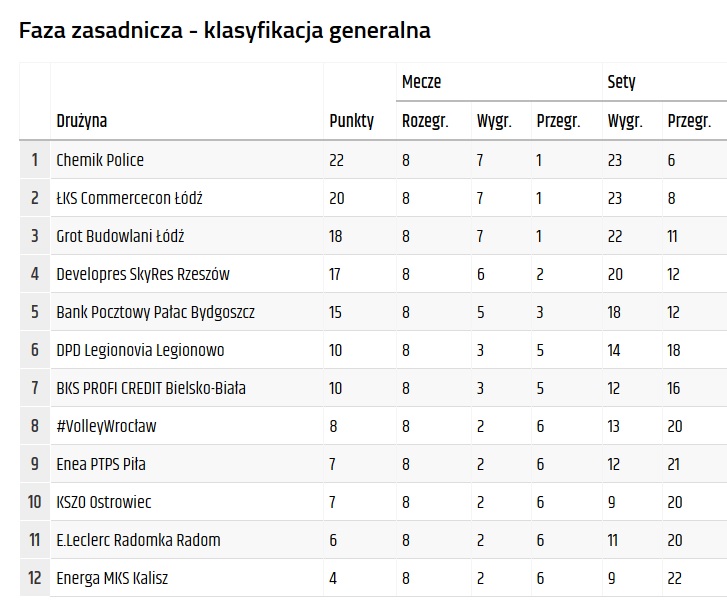Click DPD Legionovia Legionowo team name
This screenshot has height=601, width=727.
coord(140,350)
